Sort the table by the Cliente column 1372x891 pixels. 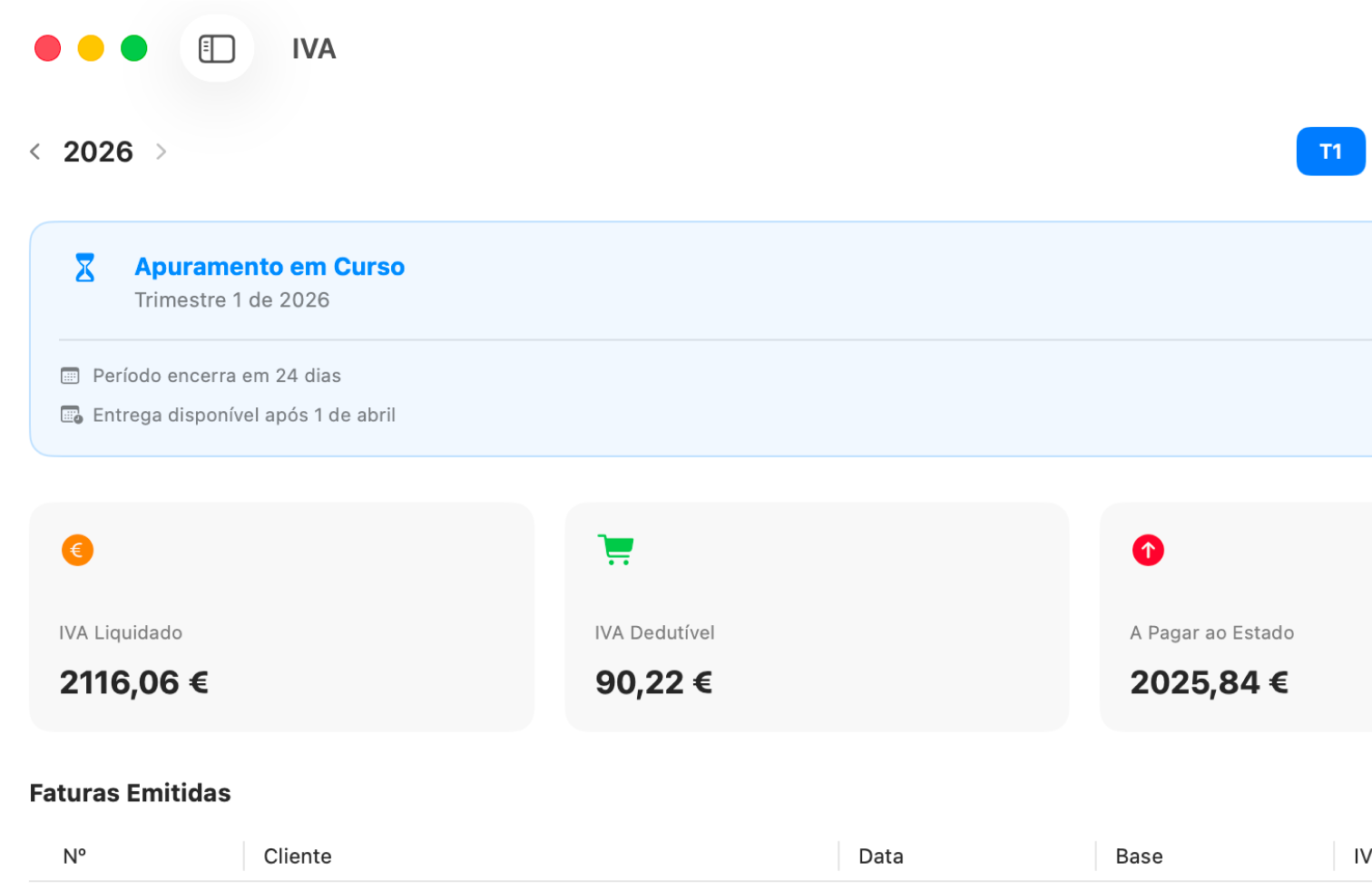tap(298, 856)
